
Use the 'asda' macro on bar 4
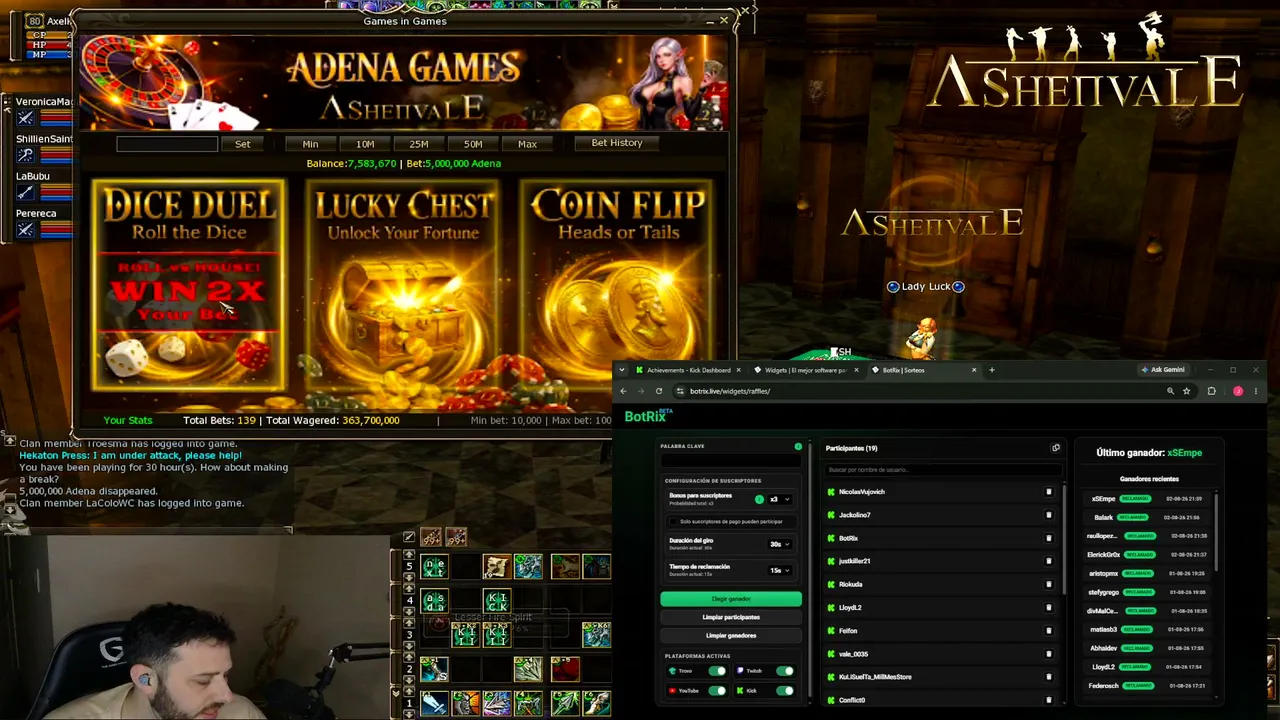coord(434,601)
